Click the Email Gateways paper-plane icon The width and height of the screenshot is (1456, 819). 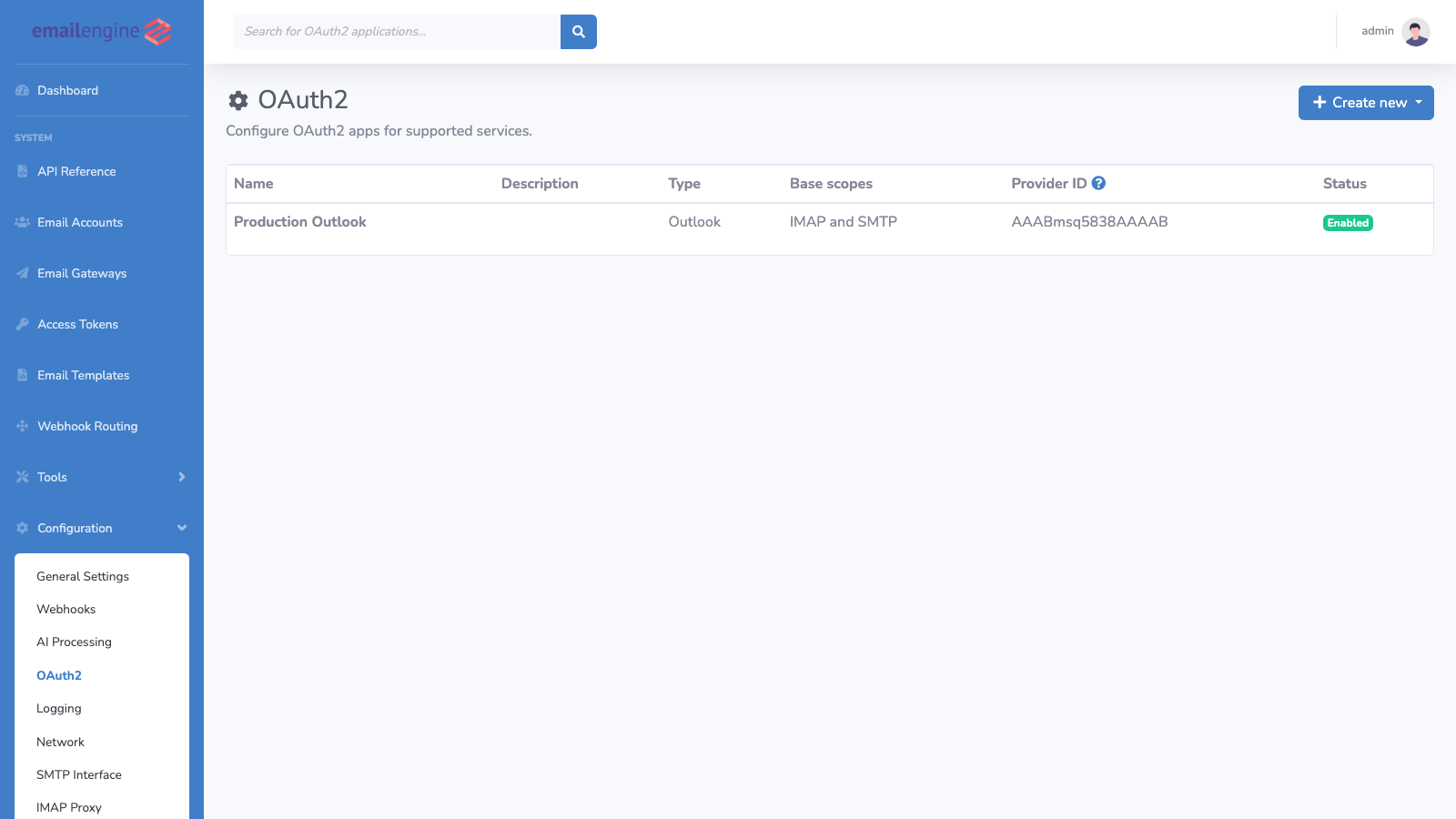[x=22, y=273]
